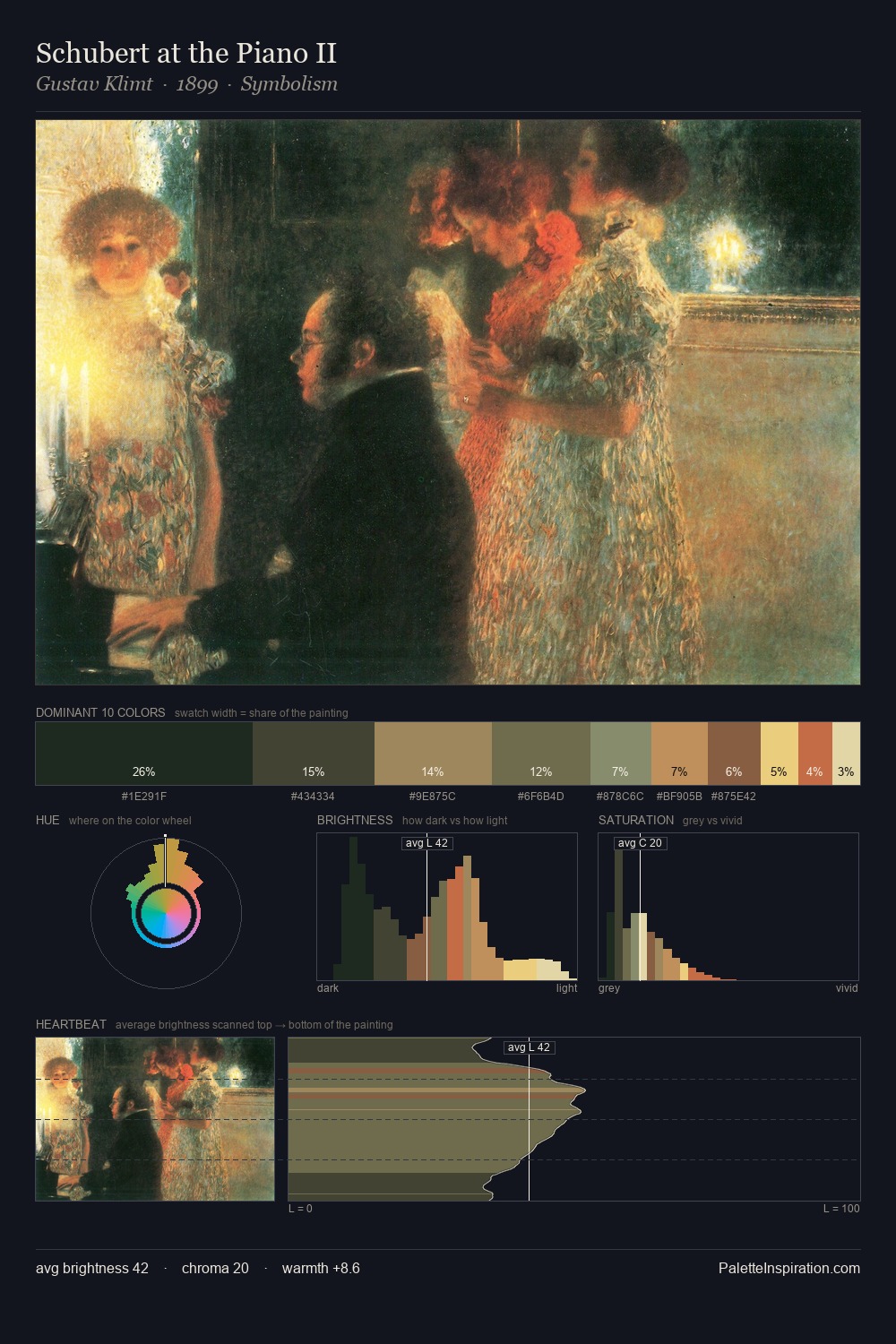Click the BRIGHTNESS section heading

(x=355, y=820)
